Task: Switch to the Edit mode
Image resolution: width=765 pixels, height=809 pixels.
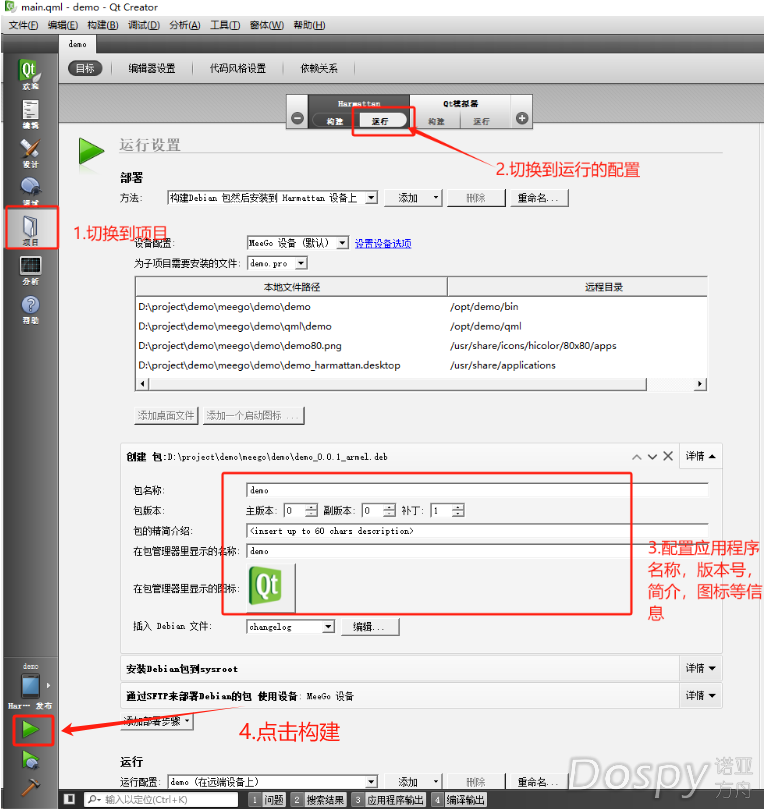Action: point(30,114)
